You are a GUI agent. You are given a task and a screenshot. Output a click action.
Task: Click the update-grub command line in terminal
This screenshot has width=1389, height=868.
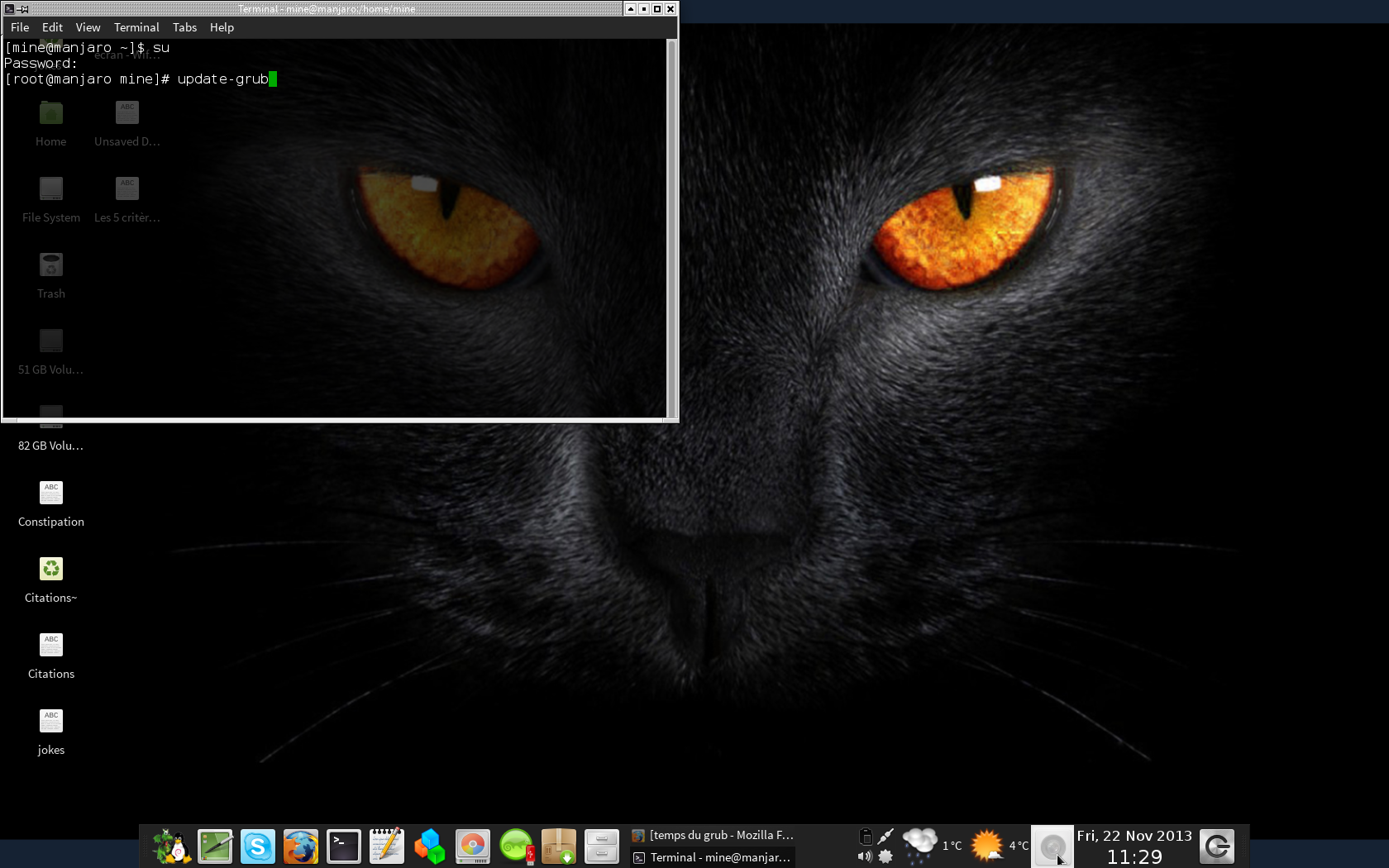coord(141,79)
